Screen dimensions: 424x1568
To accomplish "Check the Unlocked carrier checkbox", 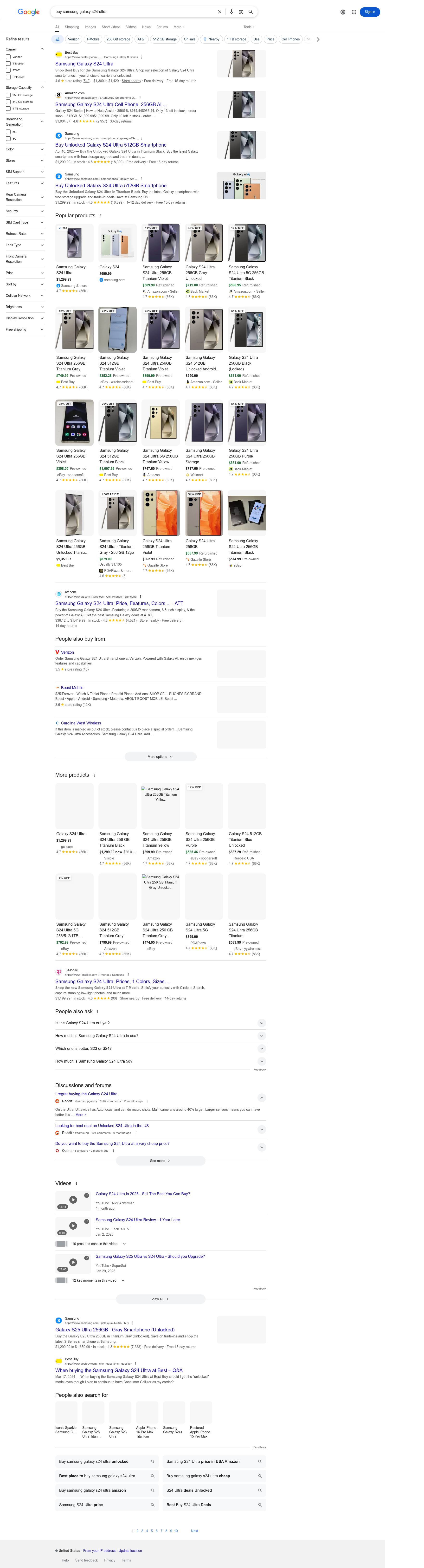I will coord(8,77).
